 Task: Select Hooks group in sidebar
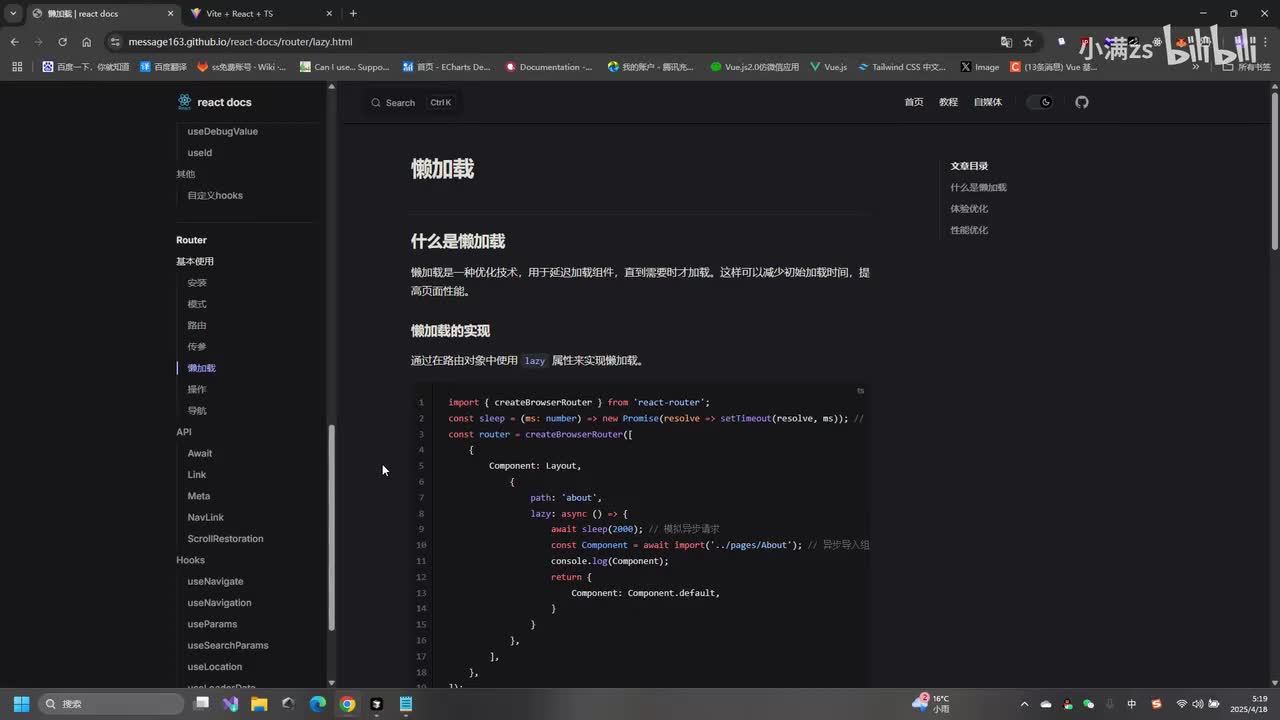[190, 560]
